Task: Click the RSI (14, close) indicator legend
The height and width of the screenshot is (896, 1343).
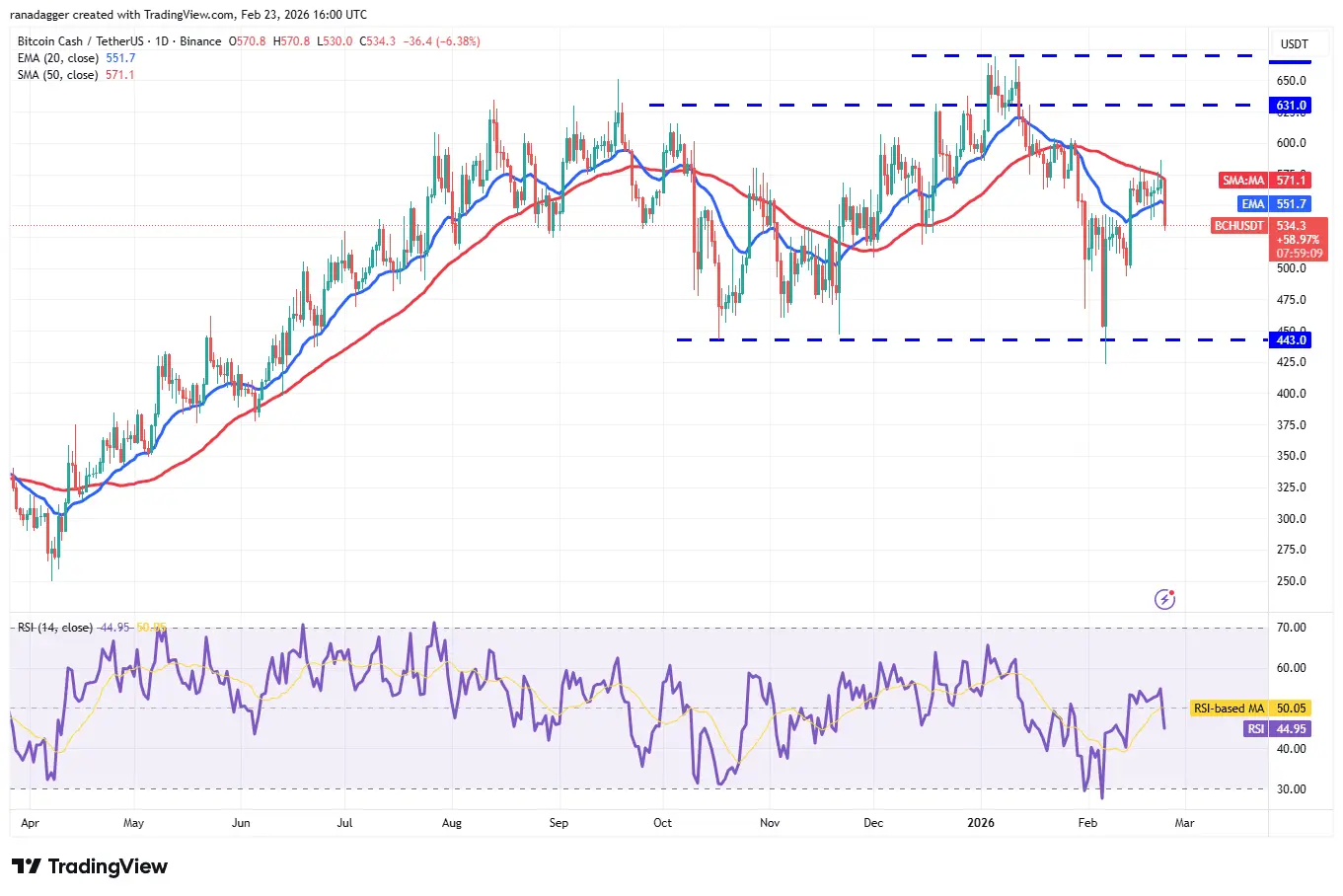Action: pos(55,628)
